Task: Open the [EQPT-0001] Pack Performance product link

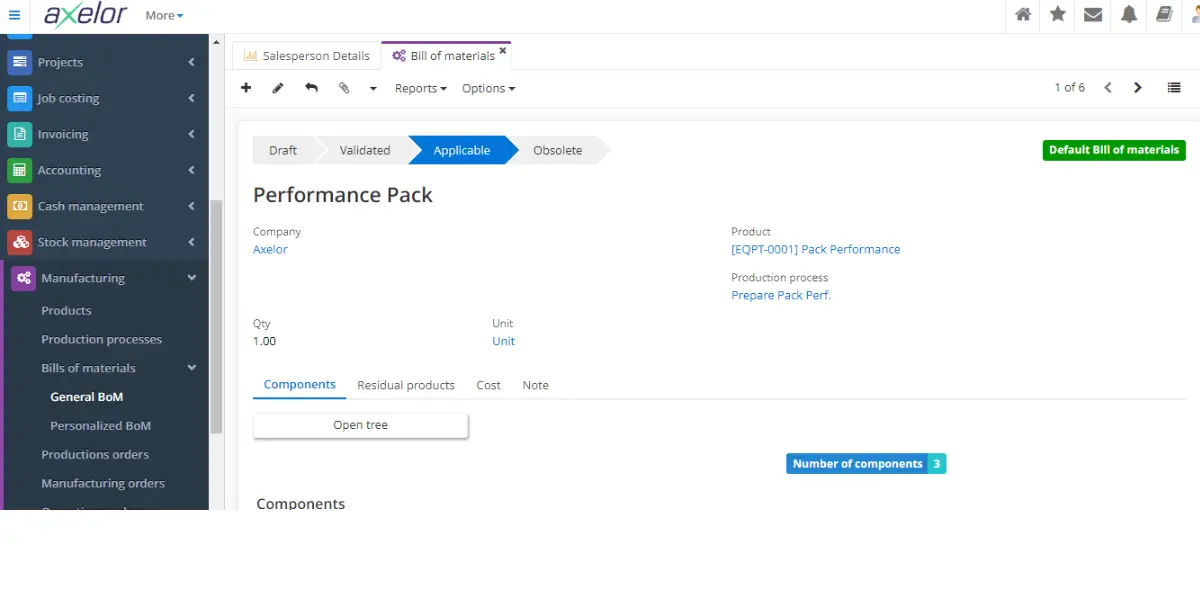Action: point(815,249)
